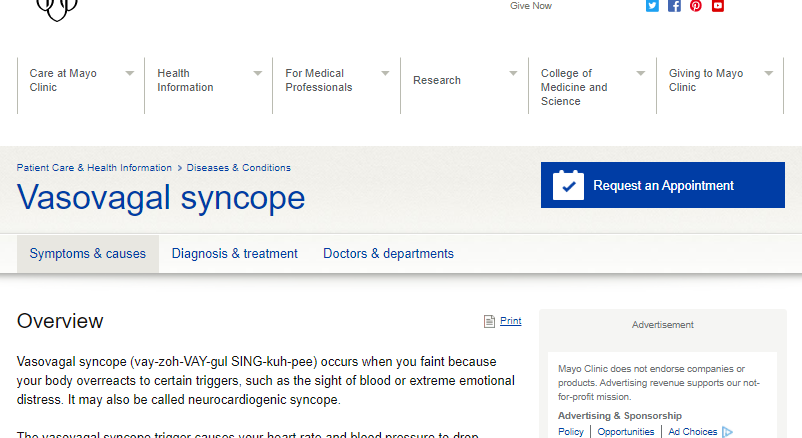Click the Ad Choices triangle icon

click(727, 432)
